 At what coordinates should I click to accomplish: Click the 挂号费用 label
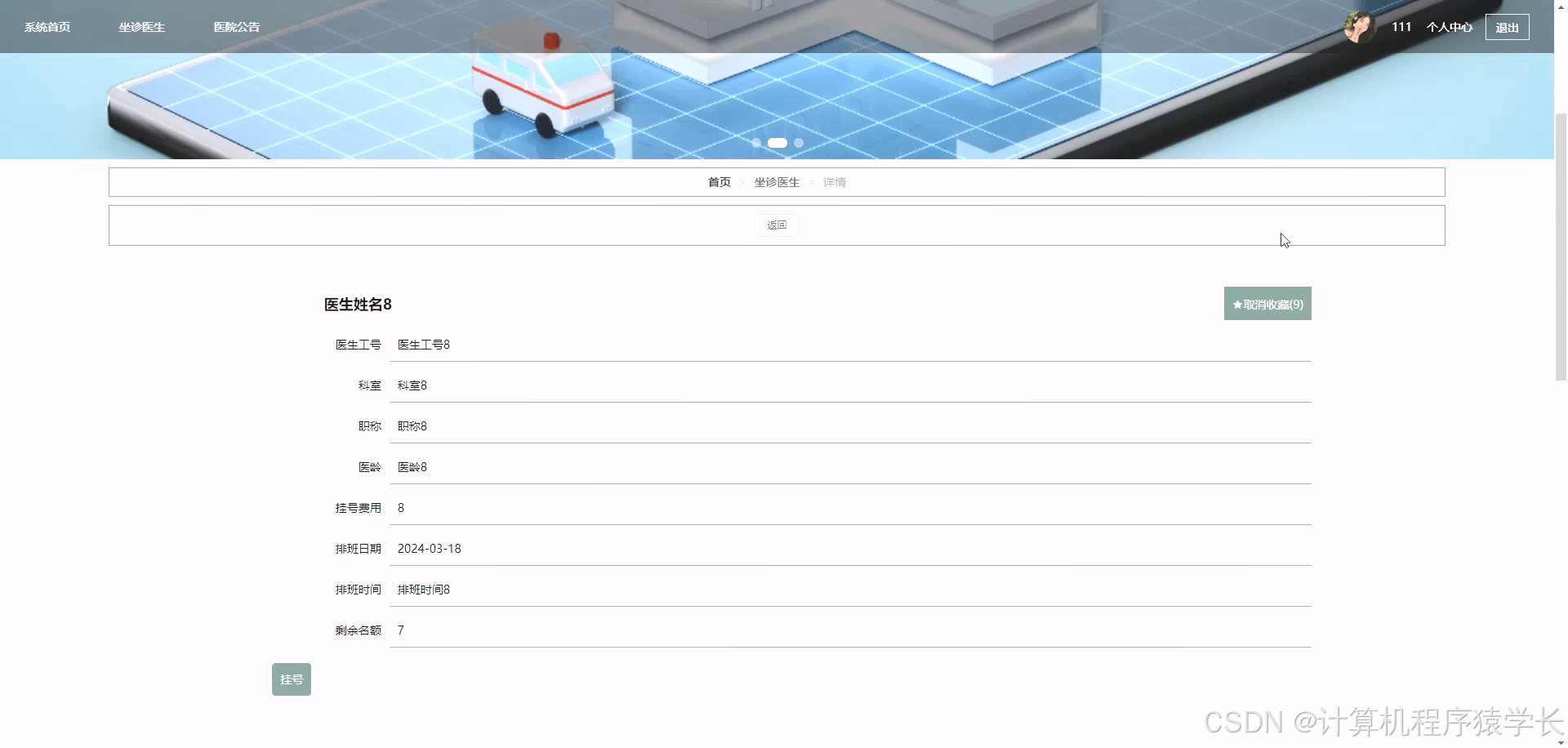[x=359, y=508]
